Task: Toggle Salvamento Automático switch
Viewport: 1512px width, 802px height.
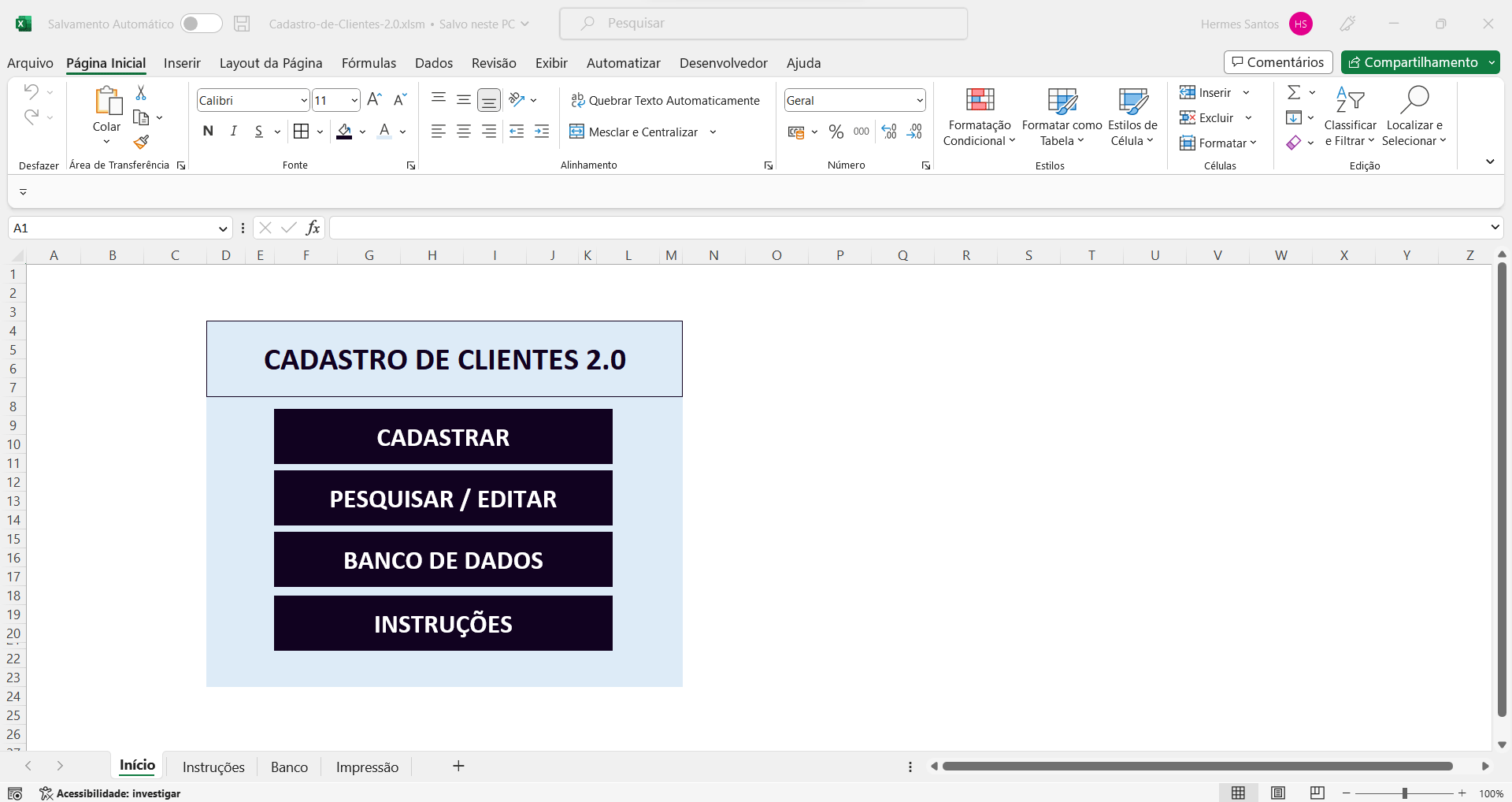Action: tap(202, 24)
